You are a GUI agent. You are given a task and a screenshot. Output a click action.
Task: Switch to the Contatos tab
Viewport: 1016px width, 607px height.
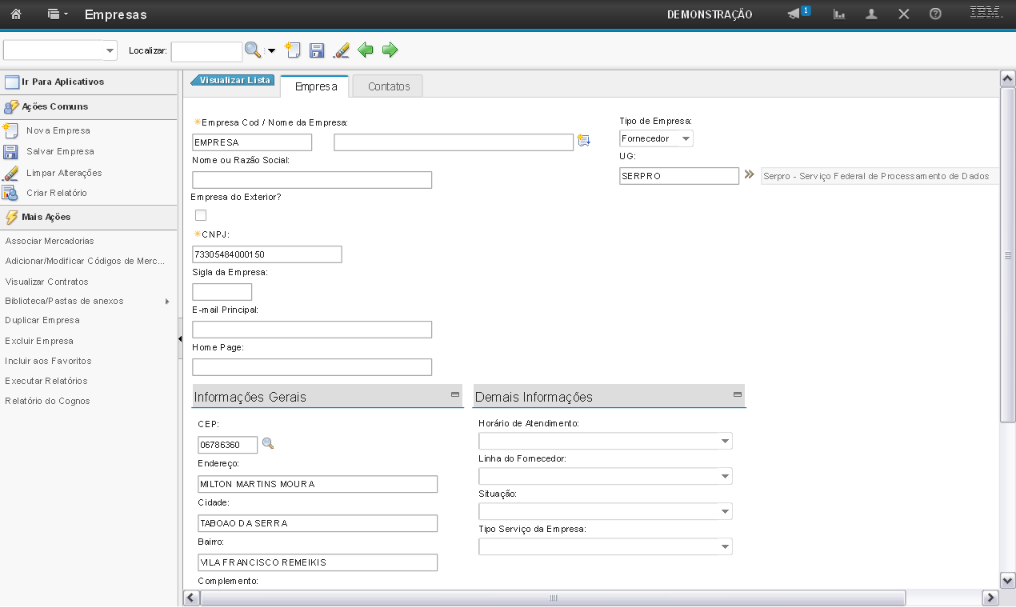389,87
